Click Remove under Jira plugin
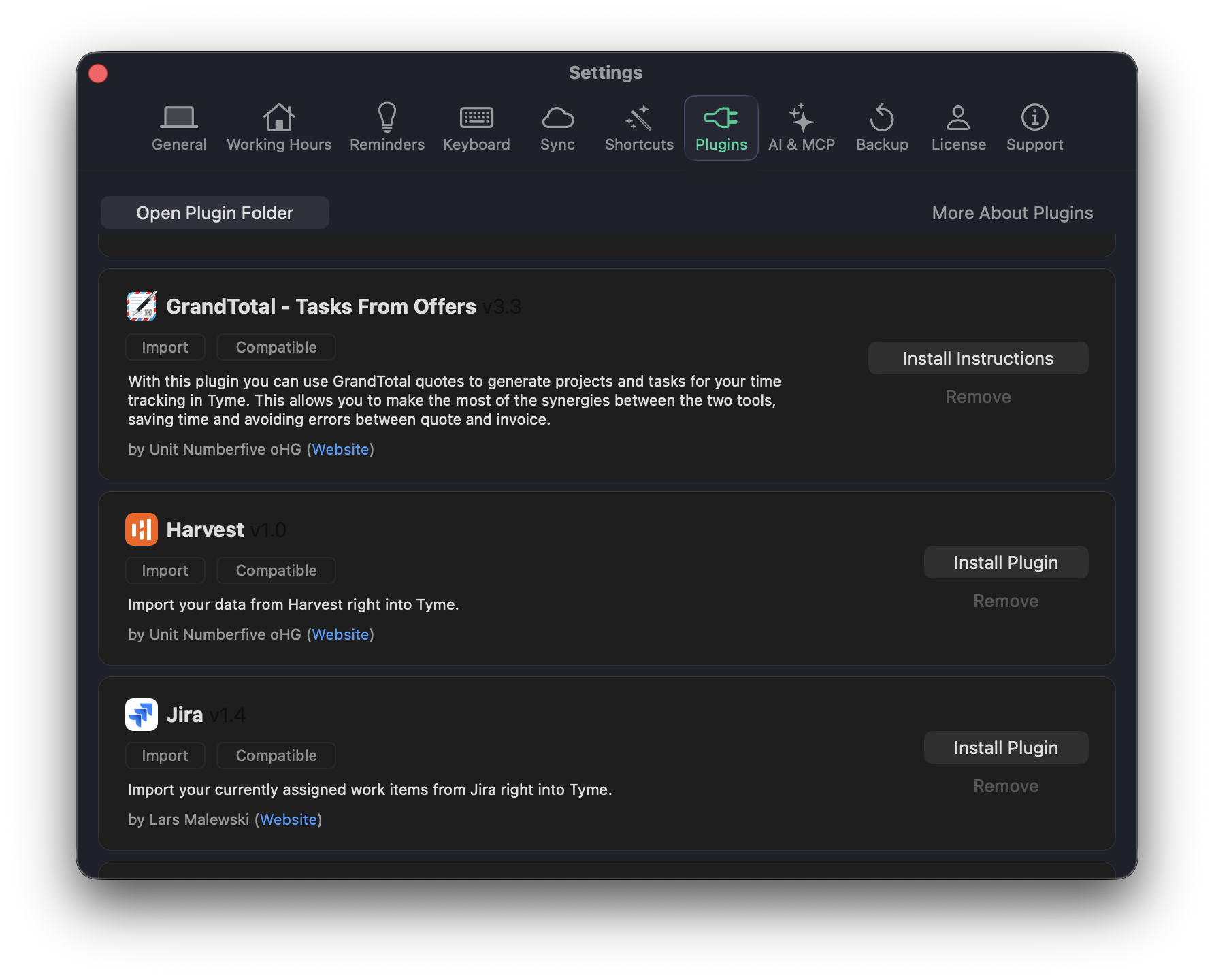Screen dimensions: 1214x980 1006,786
